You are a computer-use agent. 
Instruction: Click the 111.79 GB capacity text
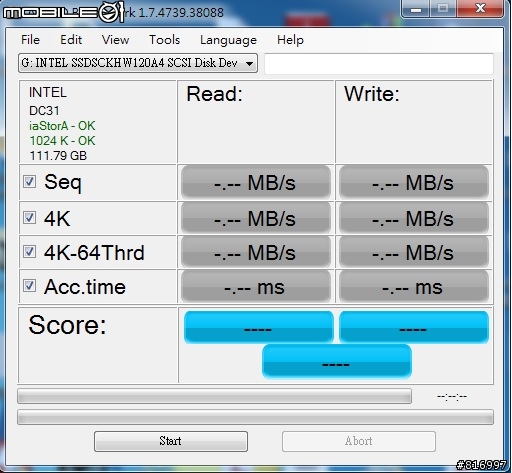(58, 156)
